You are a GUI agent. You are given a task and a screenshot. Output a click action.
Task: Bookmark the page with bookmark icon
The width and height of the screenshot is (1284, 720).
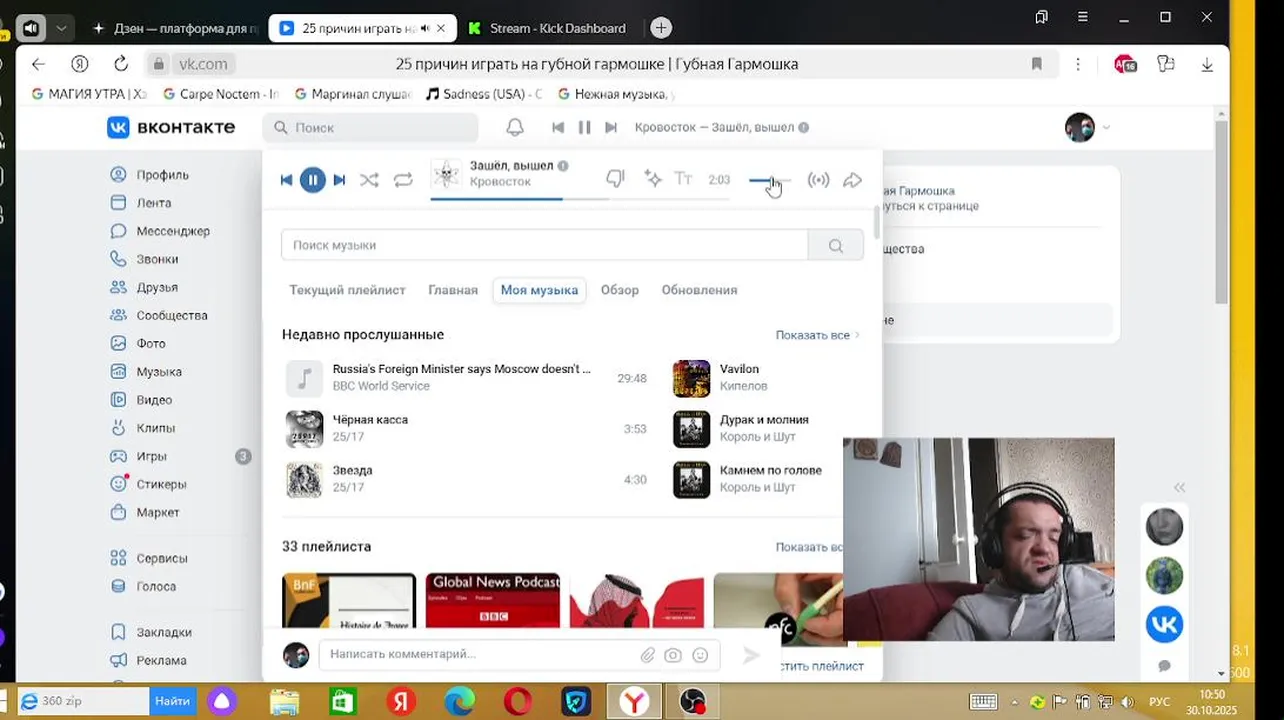click(x=1037, y=64)
